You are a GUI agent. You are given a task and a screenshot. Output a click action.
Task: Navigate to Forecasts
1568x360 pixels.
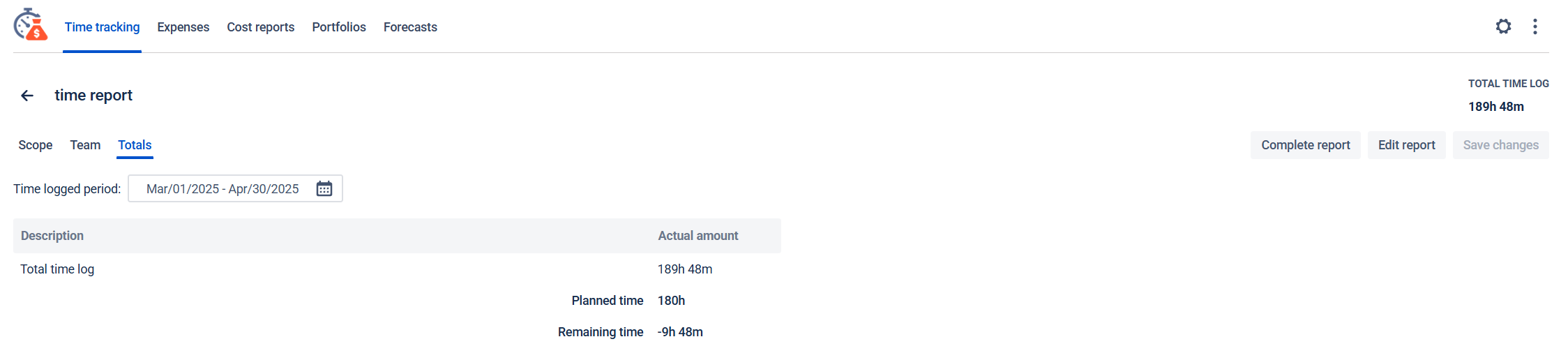tap(410, 27)
